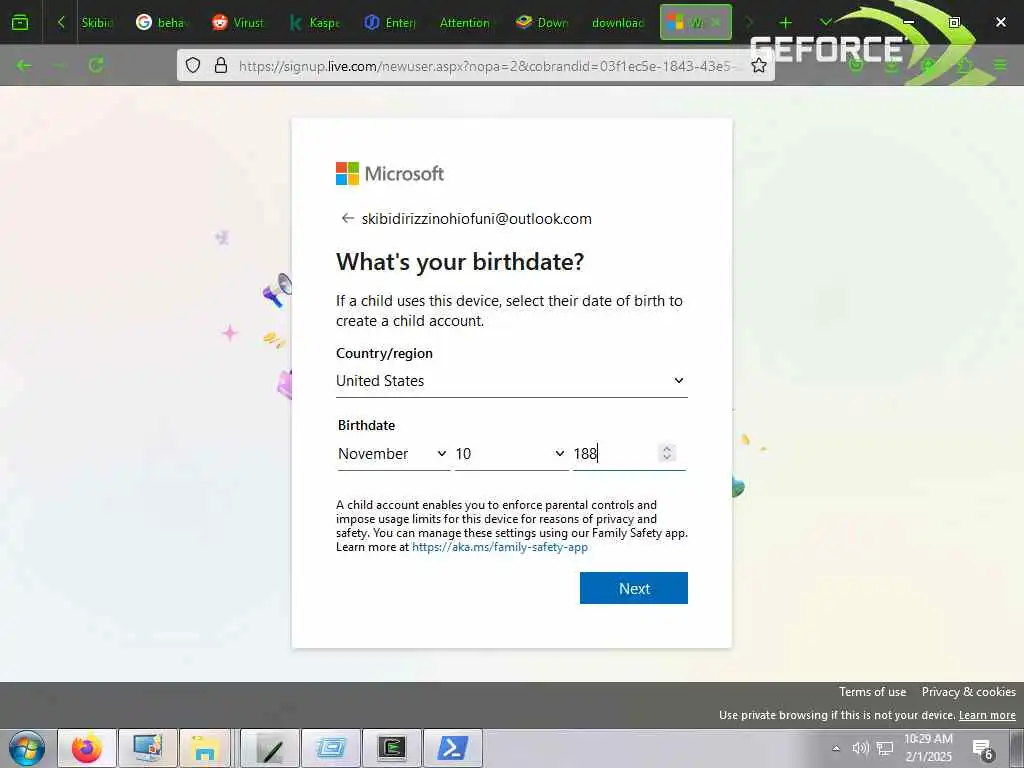The image size is (1024, 768).
Task: Open the computer monitor taskbar app
Action: pyautogui.click(x=148, y=748)
